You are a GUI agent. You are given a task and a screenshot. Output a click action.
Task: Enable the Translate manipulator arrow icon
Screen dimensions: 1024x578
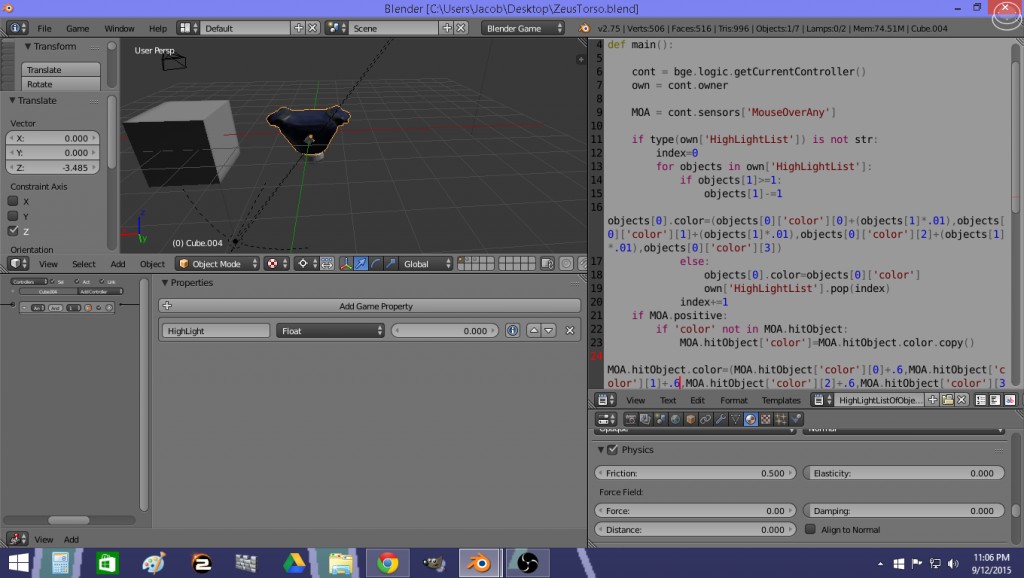click(x=361, y=264)
